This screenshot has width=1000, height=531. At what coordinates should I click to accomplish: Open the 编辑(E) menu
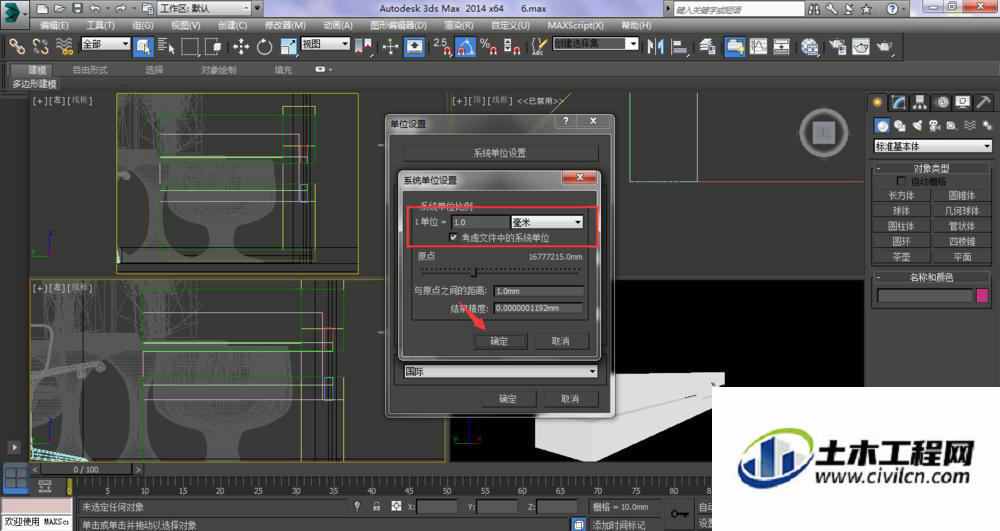point(54,25)
